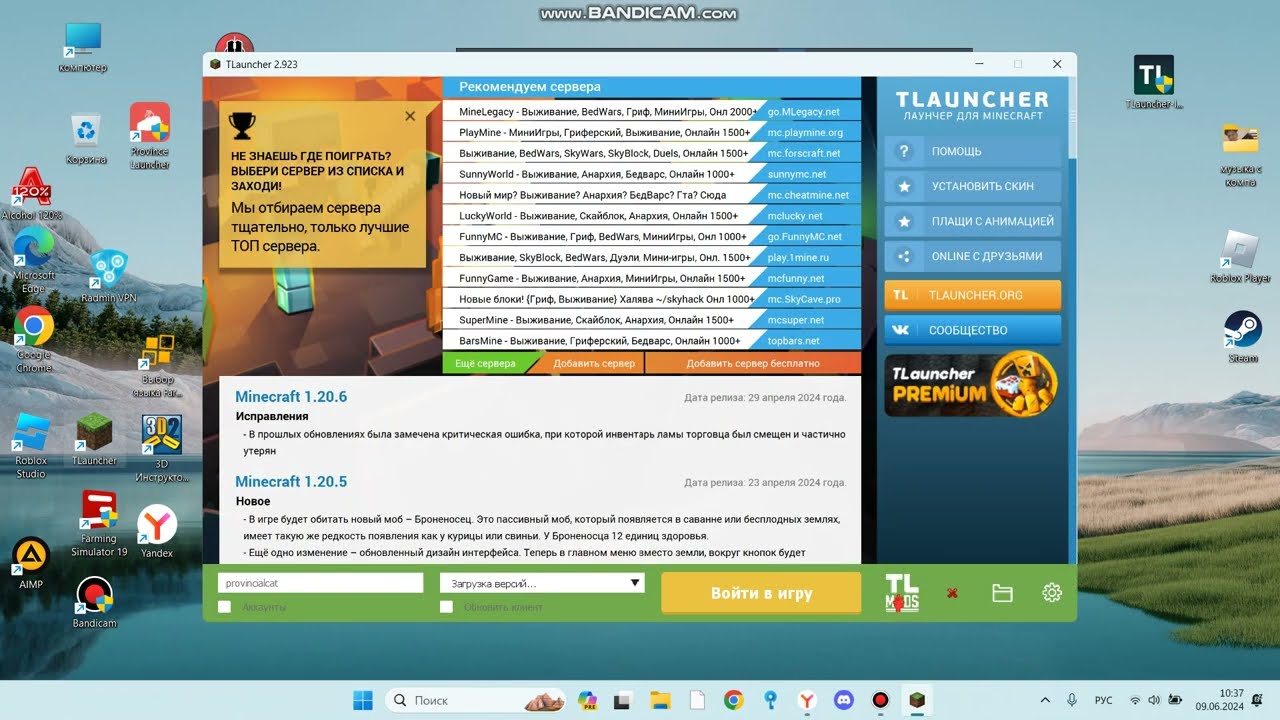Select the LuckyWorld server row
This screenshot has width=1280, height=720.
pos(651,216)
